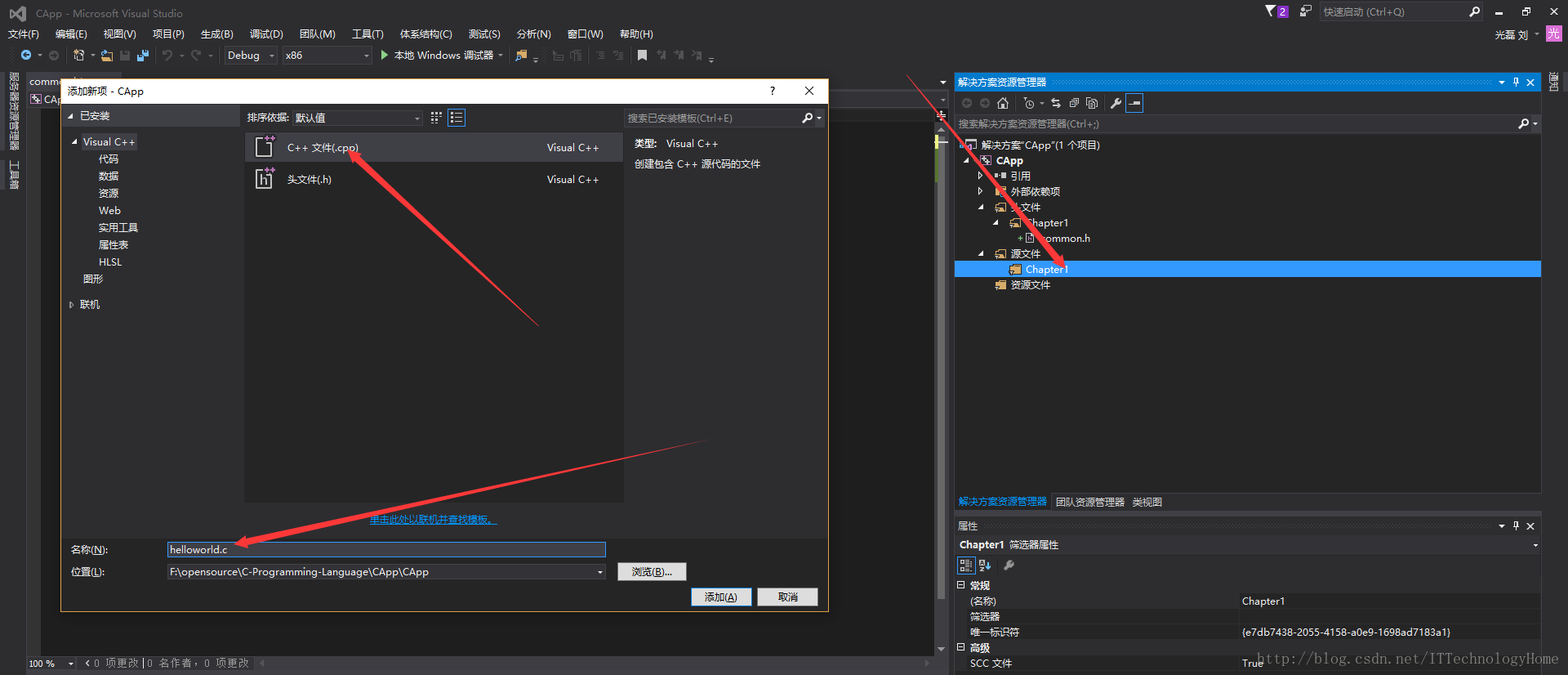Click Home icon in Solution Explorer toolbar
The image size is (1568, 675).
click(x=1003, y=103)
